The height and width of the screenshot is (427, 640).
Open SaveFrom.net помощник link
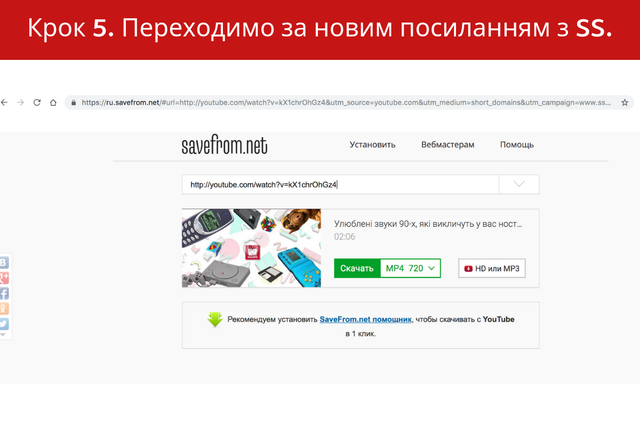[365, 319]
